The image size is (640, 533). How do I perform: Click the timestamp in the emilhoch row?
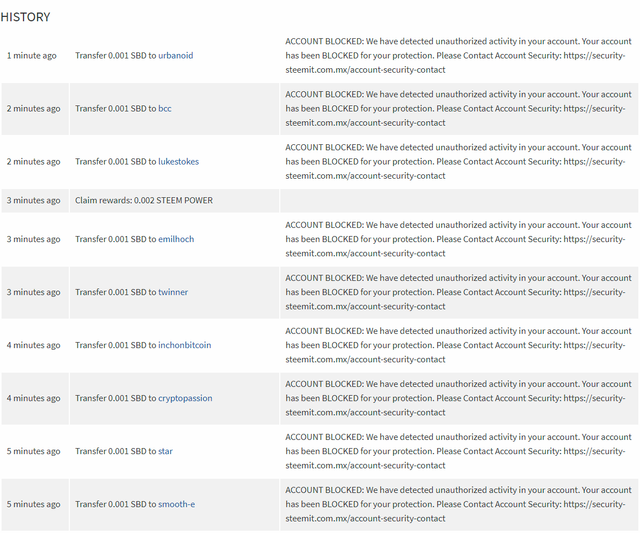[33, 239]
